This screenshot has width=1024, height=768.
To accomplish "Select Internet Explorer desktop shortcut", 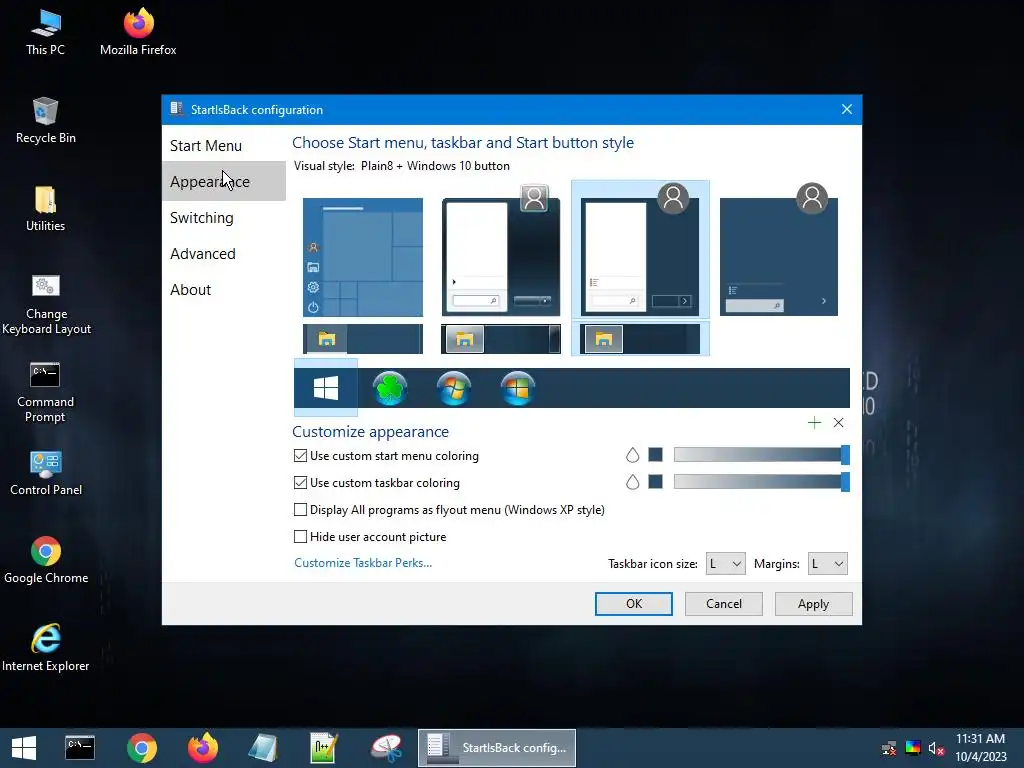I will (x=46, y=648).
